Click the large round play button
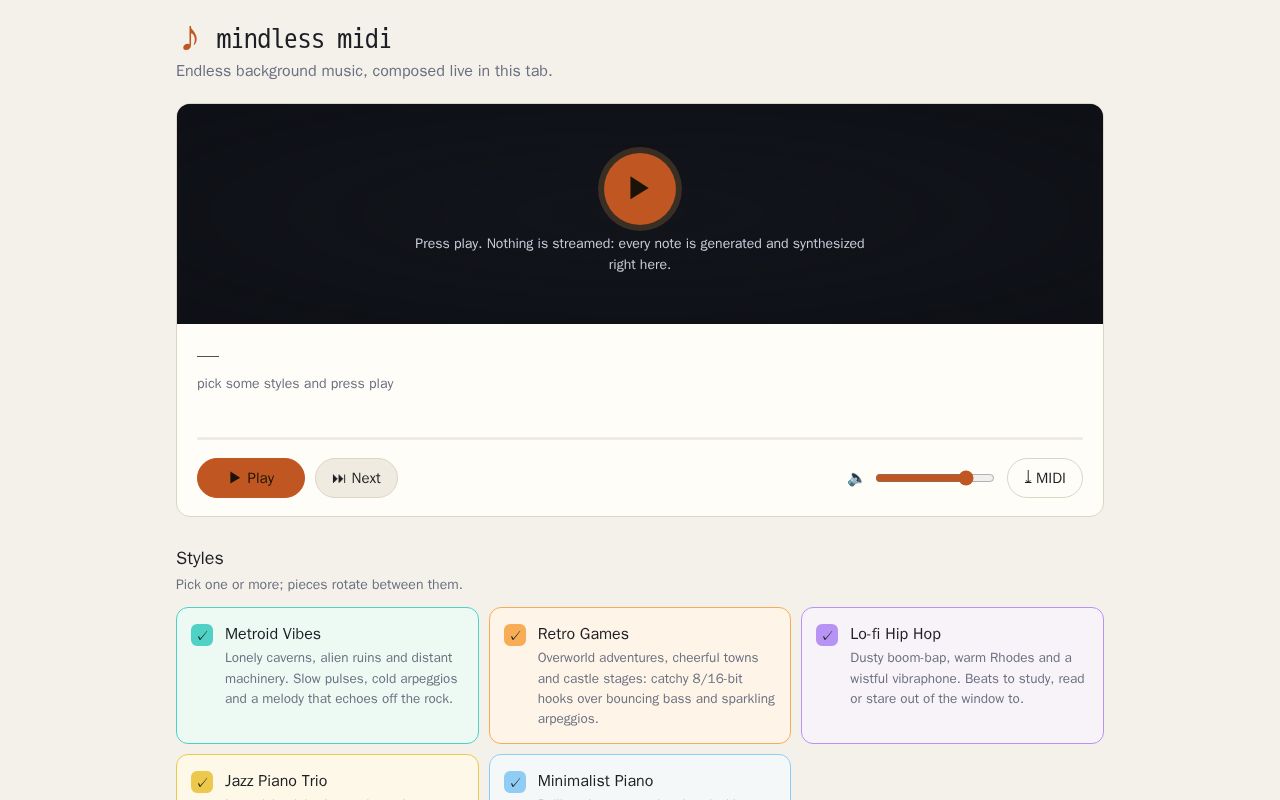Screen dimensions: 1280x800 [640, 188]
